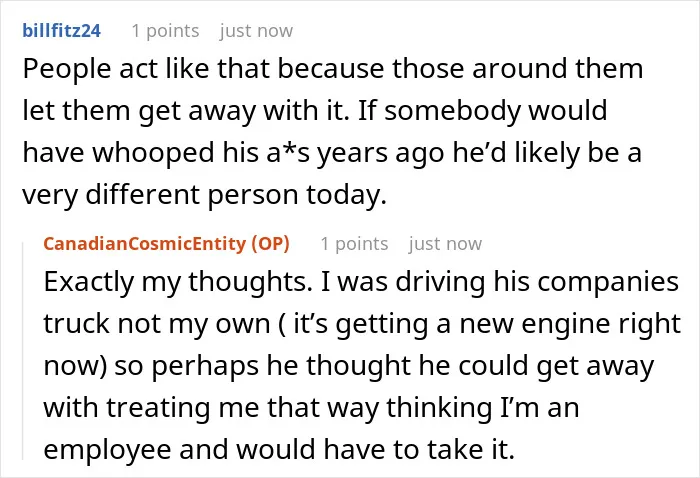
Task: Click the line 'employee and would have to take it.'
Action: pyautogui.click(x=279, y=449)
